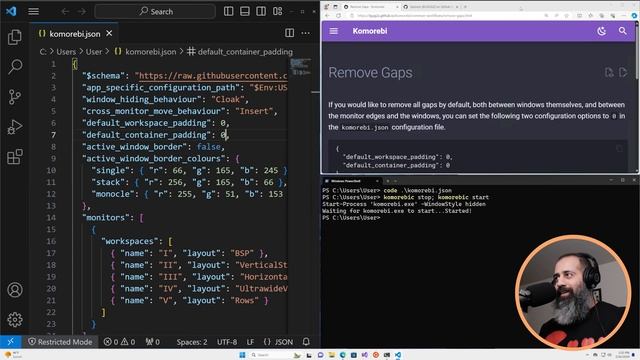
Task: Go forward in VS Code navigation
Action: 82,11
